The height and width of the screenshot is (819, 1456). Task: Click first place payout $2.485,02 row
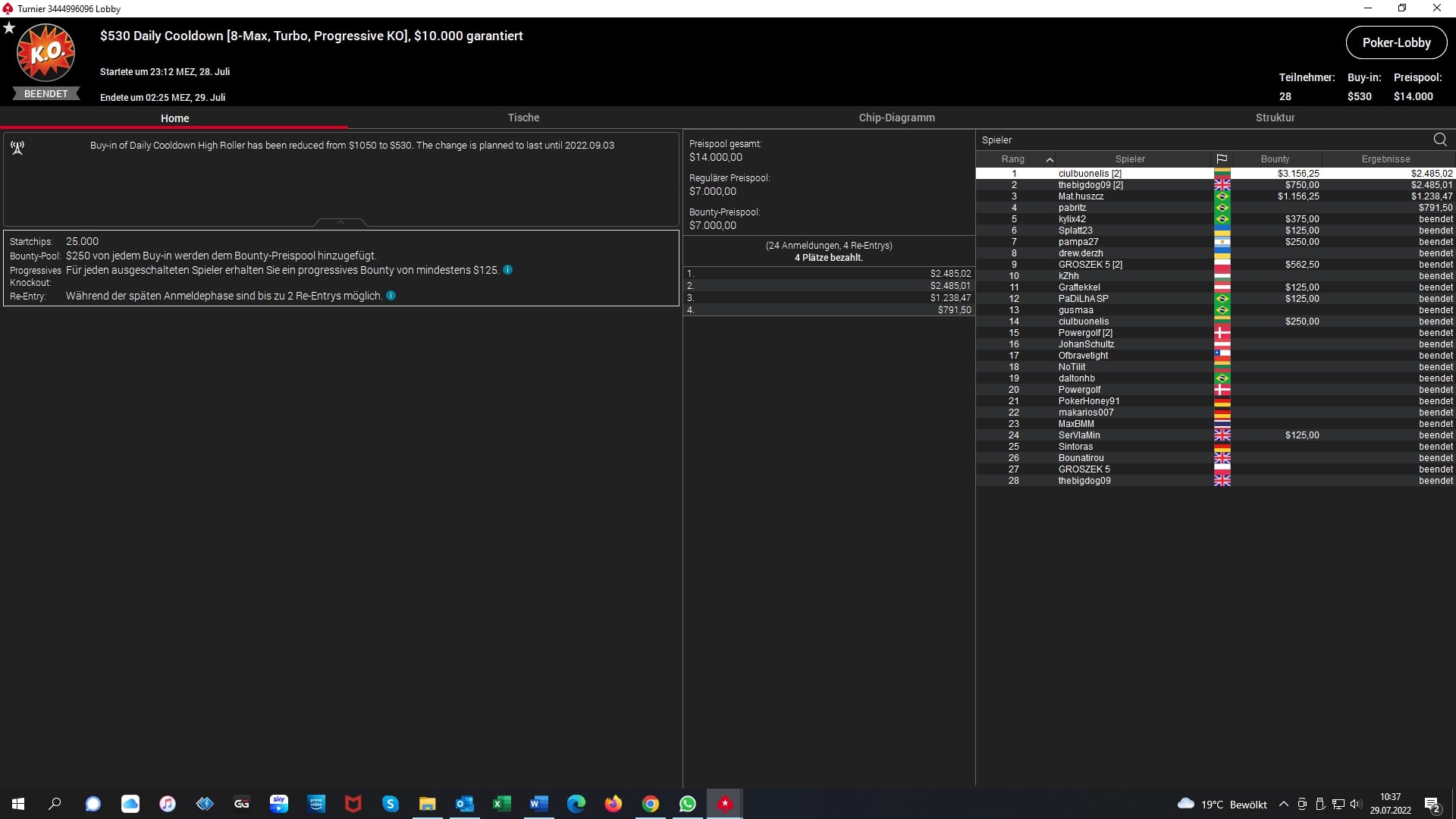[829, 274]
